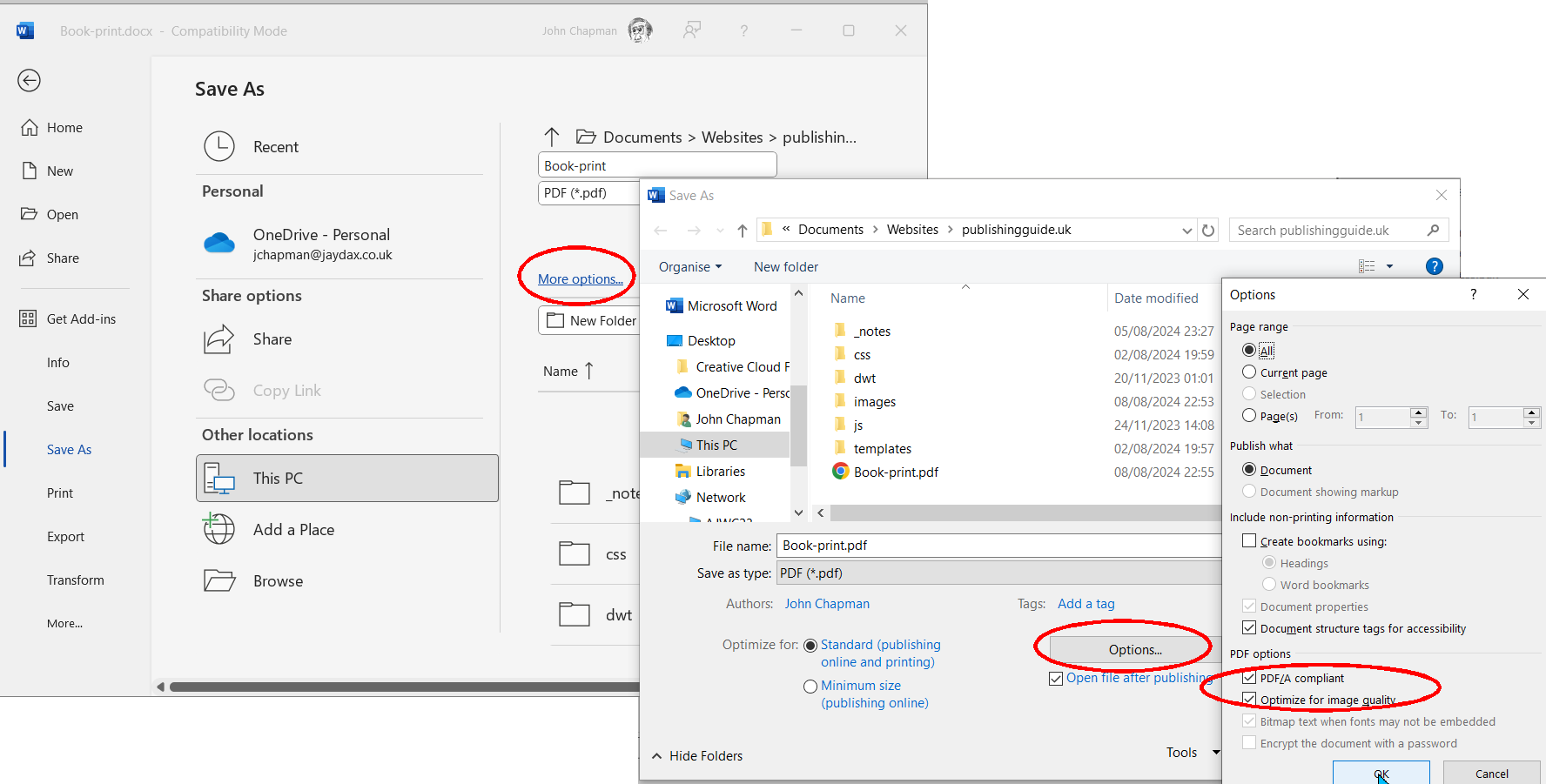Viewport: 1546px width, 784px height.
Task: Open the Book-print.pdf file
Action: click(895, 472)
